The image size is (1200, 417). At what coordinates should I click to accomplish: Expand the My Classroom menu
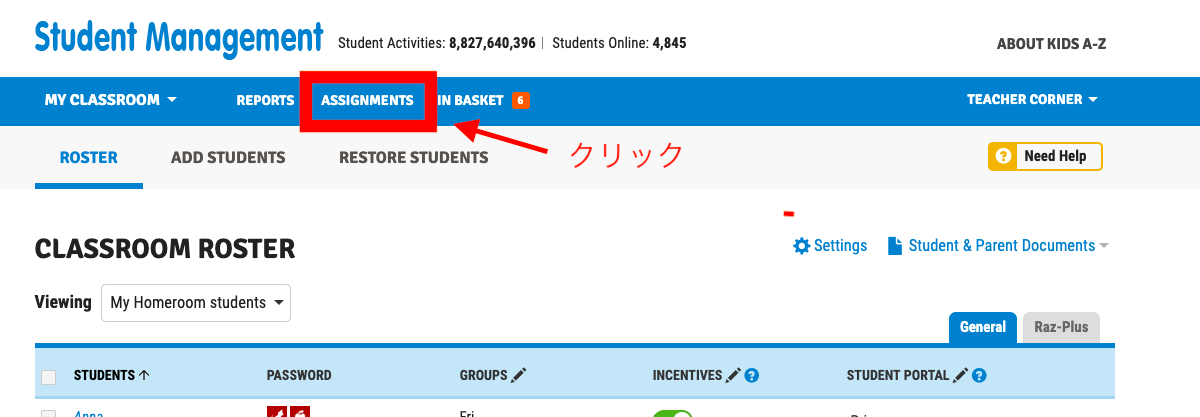tap(110, 100)
